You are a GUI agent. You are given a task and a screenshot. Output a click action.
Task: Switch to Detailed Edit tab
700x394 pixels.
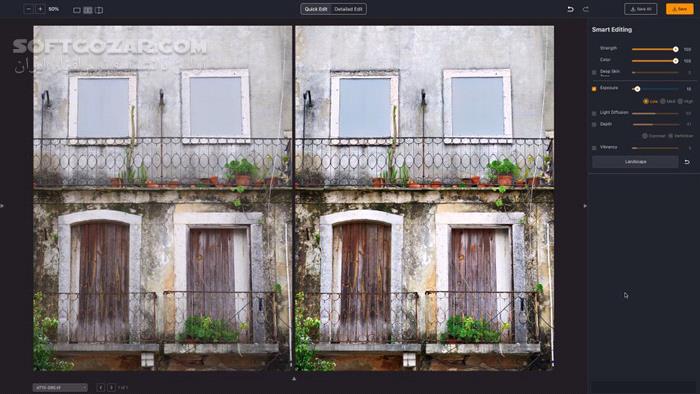point(348,9)
